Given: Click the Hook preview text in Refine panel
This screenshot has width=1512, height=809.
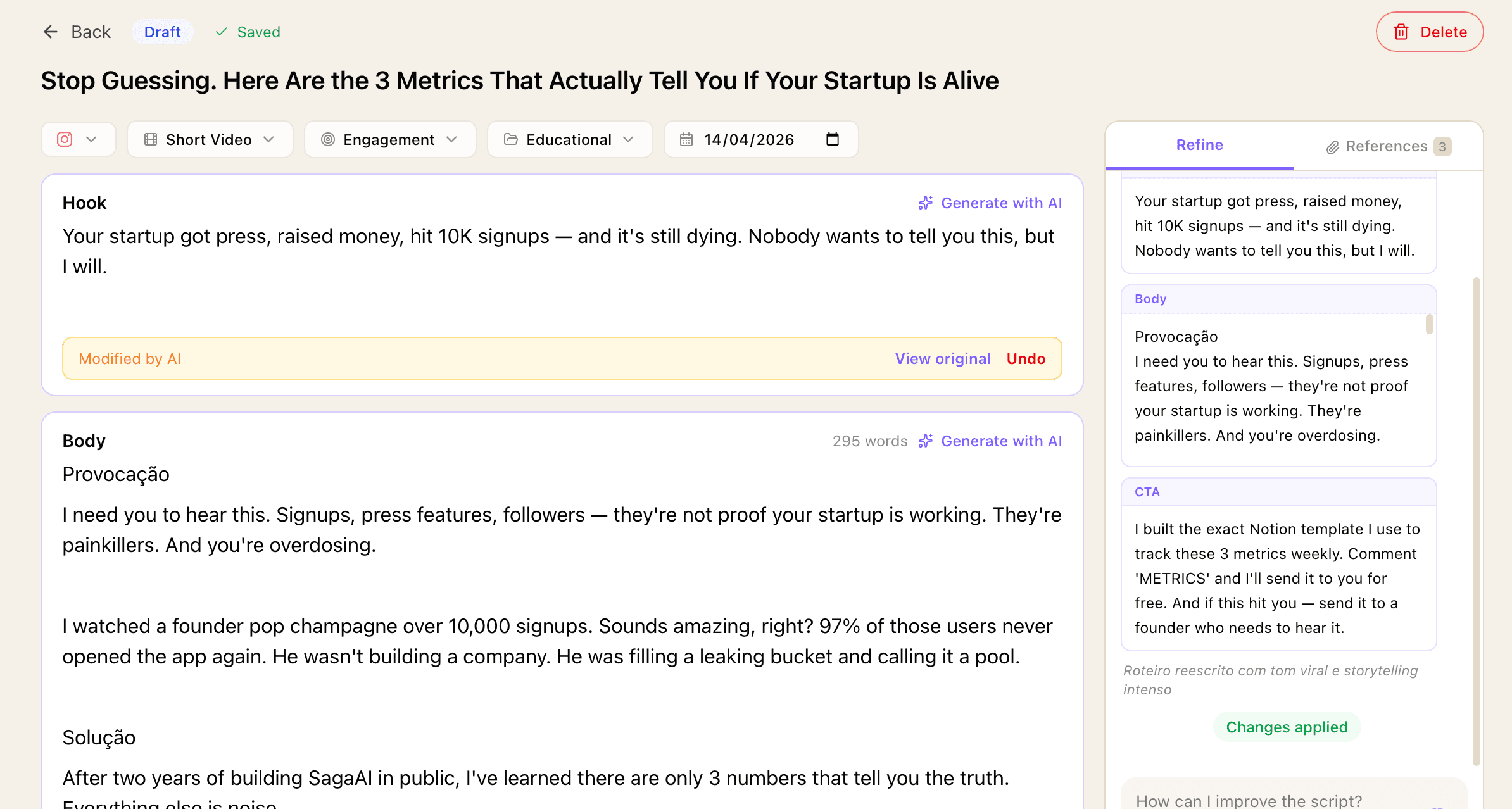Looking at the screenshot, I should coord(1275,225).
